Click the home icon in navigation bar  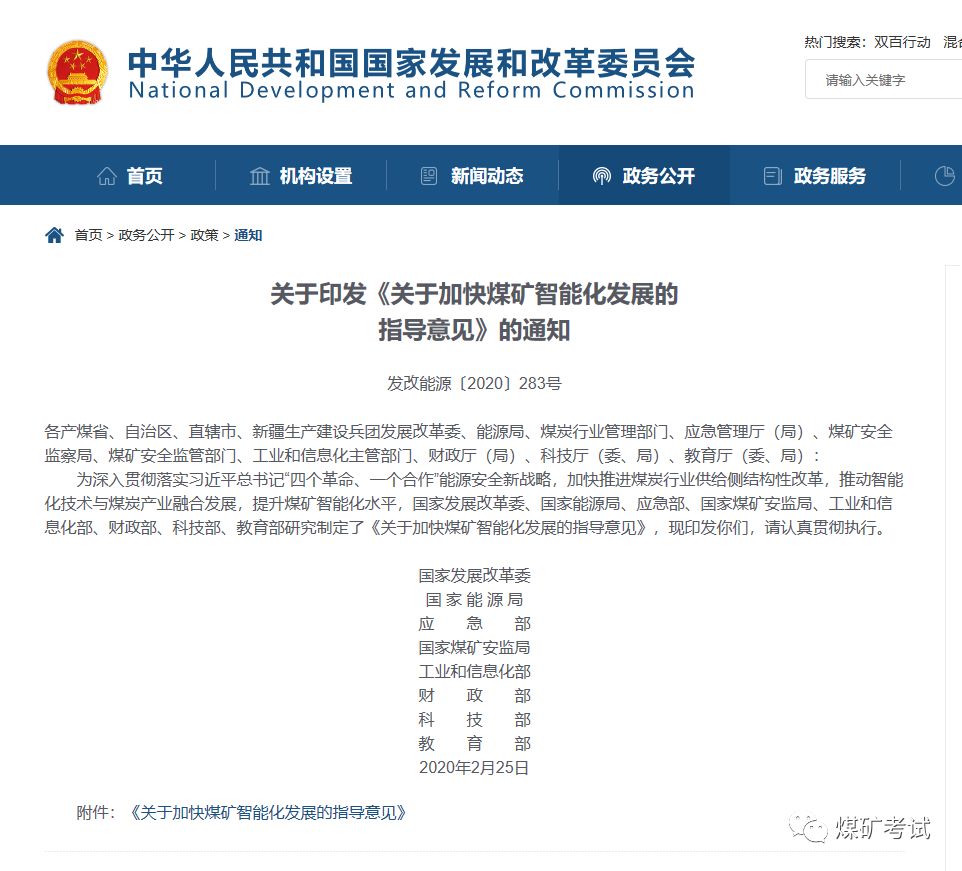tap(107, 176)
